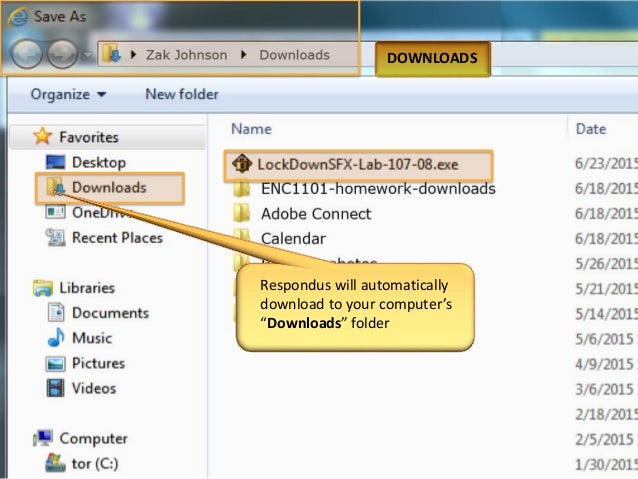Click the 5/26/2015 date cell

coord(606,264)
